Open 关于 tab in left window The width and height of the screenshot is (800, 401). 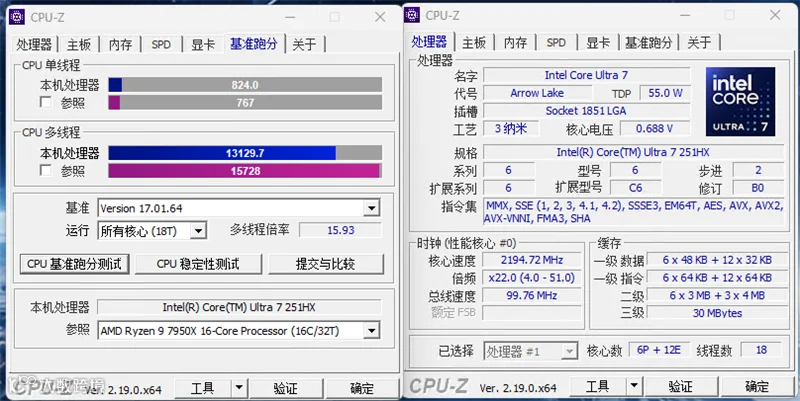point(304,44)
